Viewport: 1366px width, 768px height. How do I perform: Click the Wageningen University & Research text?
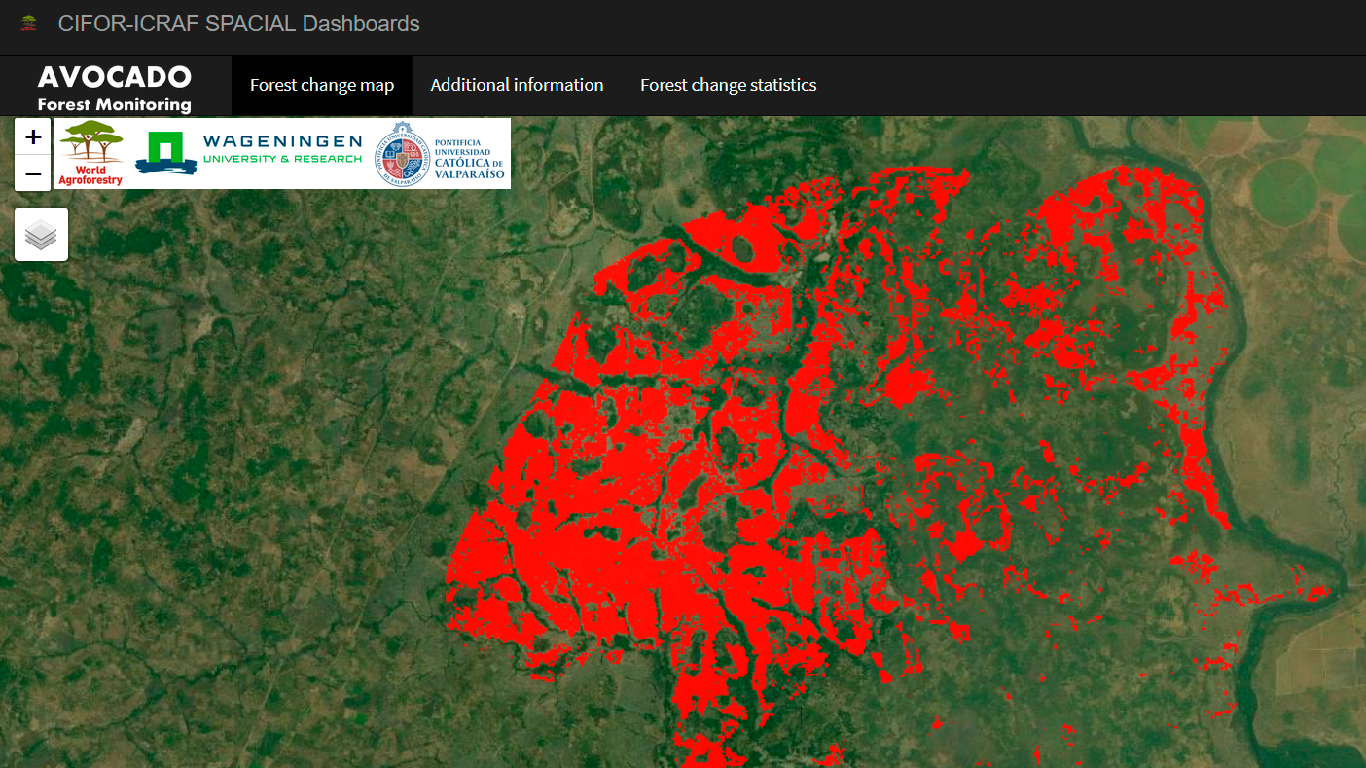[x=282, y=149]
